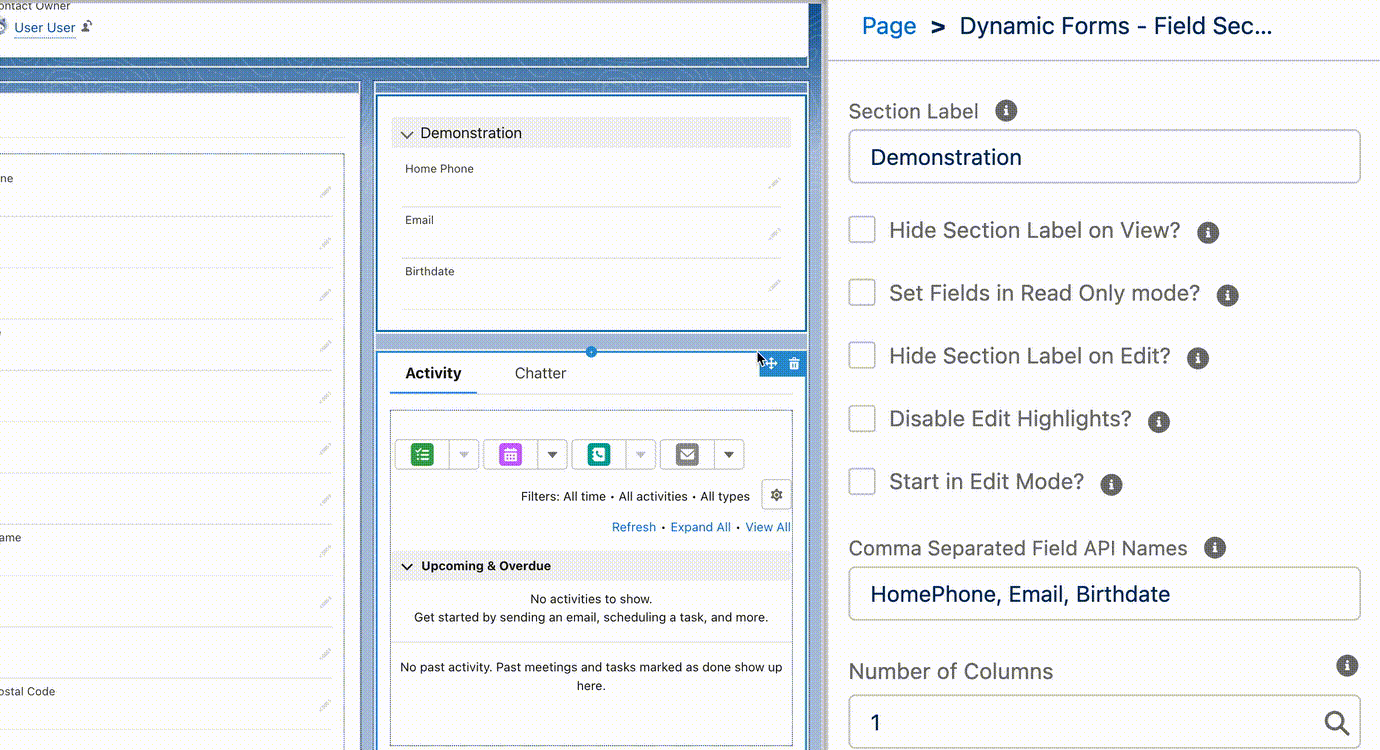The height and width of the screenshot is (750, 1380).
Task: Collapse the Demonstration section header
Action: click(x=407, y=133)
